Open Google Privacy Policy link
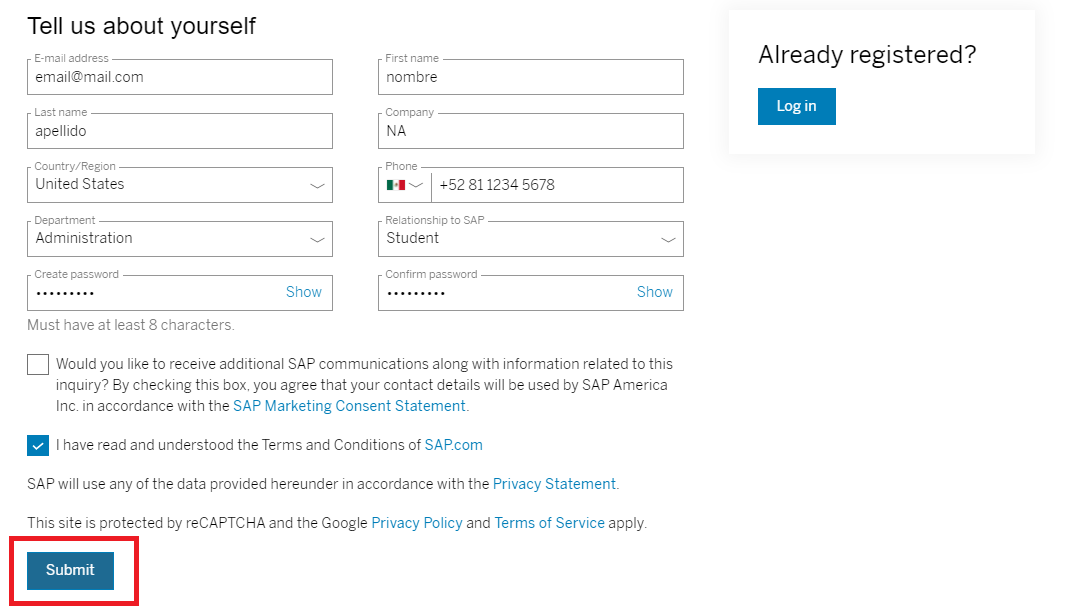The width and height of the screenshot is (1066, 609). (417, 523)
